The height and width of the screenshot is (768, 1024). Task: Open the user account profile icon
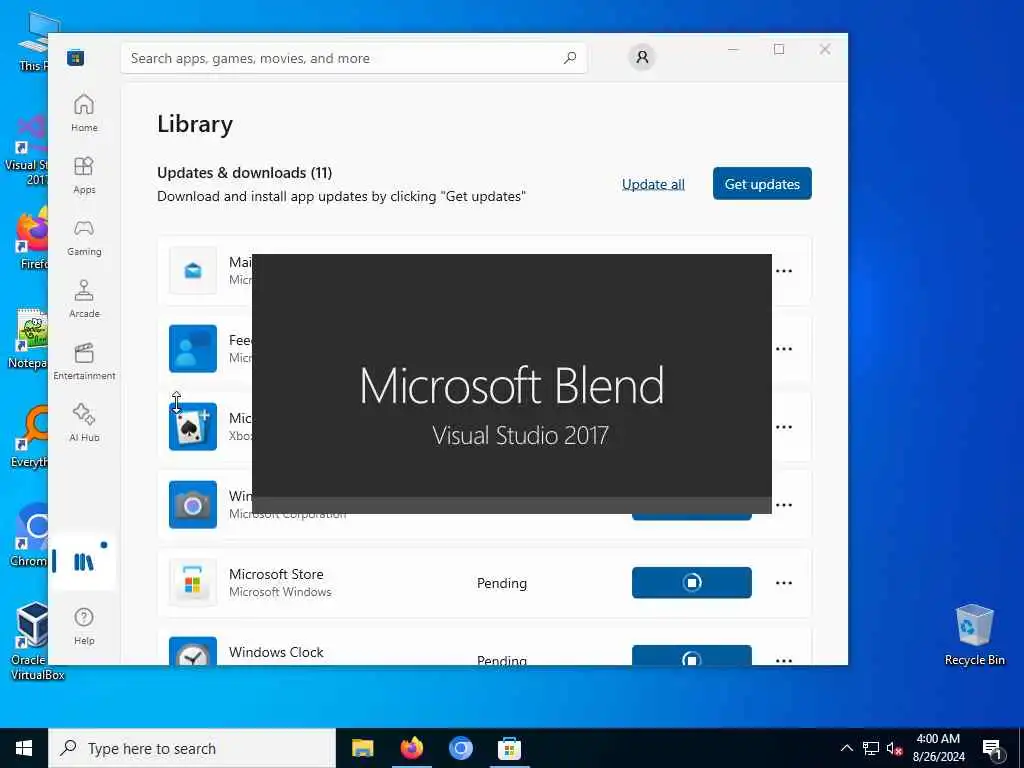point(642,57)
